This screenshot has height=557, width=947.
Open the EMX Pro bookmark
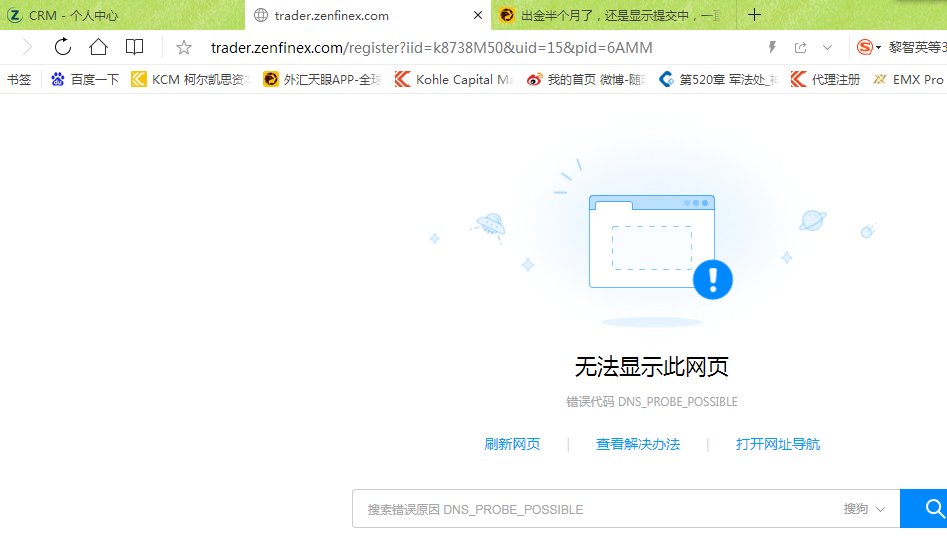tap(908, 79)
